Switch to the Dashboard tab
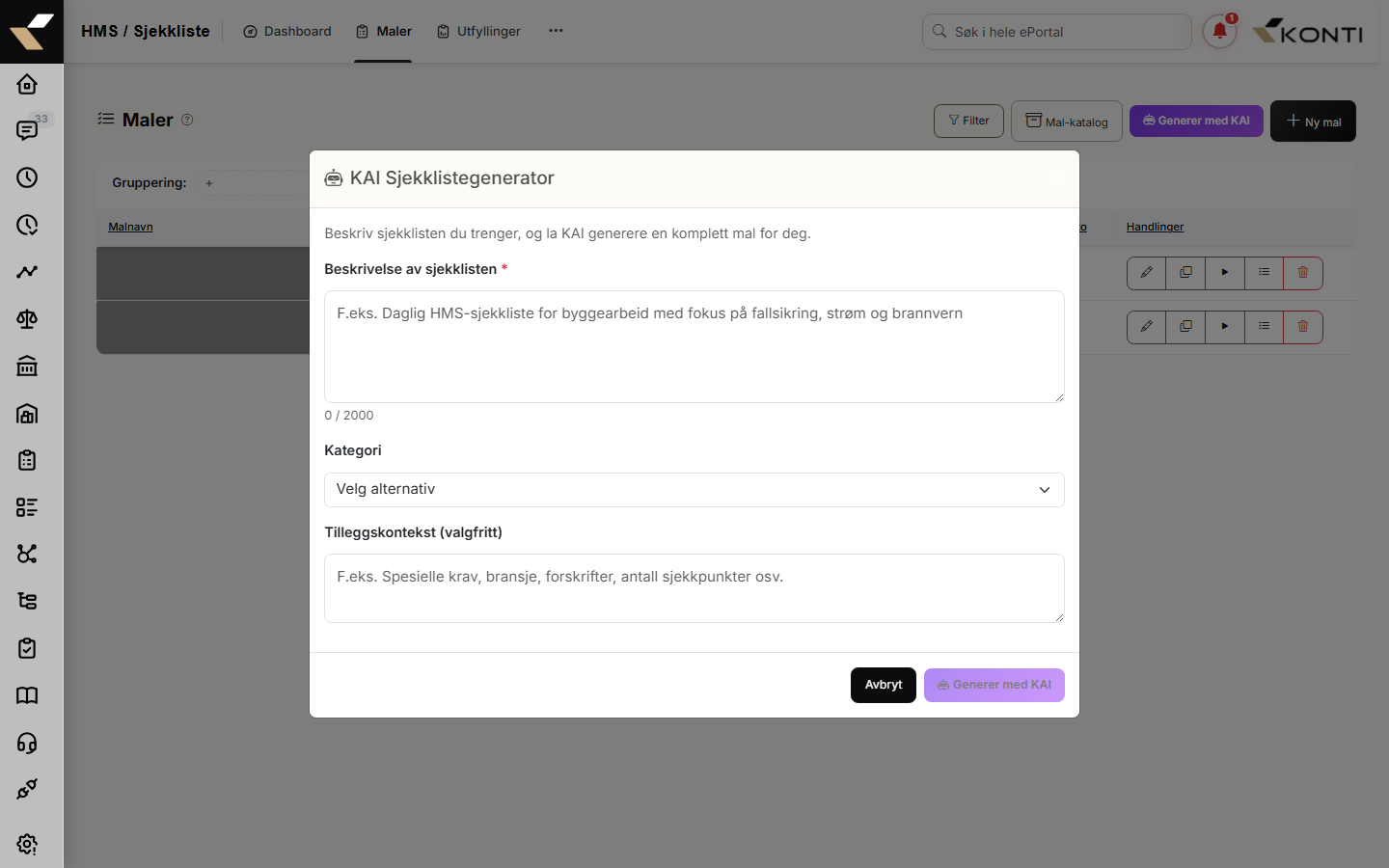 [x=287, y=32]
